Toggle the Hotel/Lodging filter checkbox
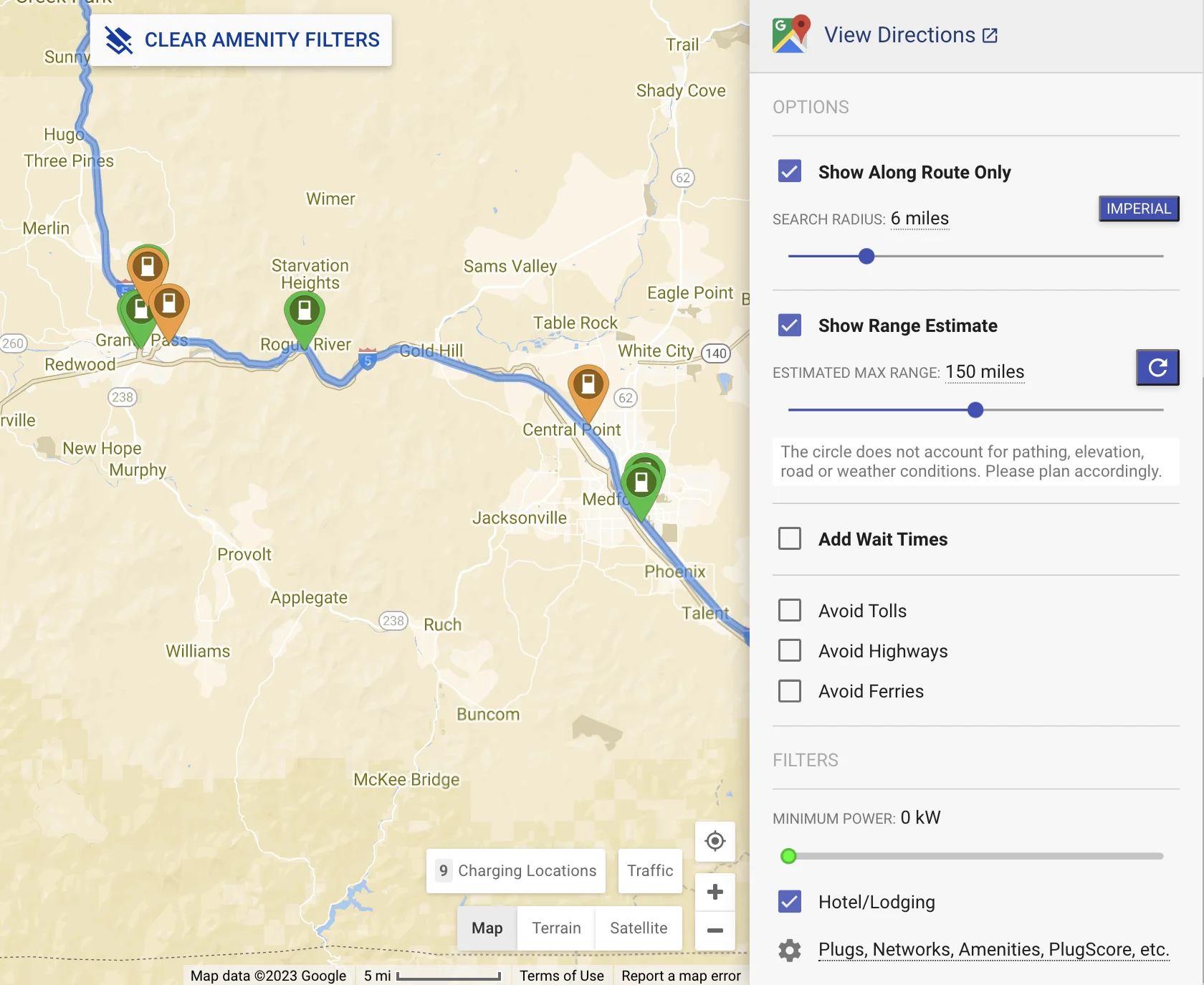This screenshot has height=985, width=1204. pos(790,901)
